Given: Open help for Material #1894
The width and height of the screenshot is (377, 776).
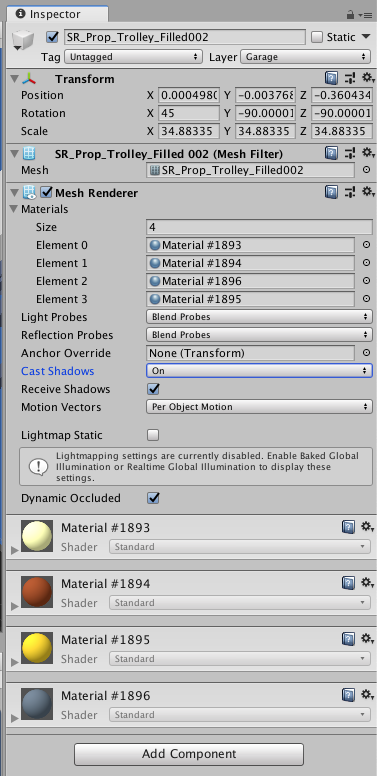Looking at the screenshot, I should point(348,583).
